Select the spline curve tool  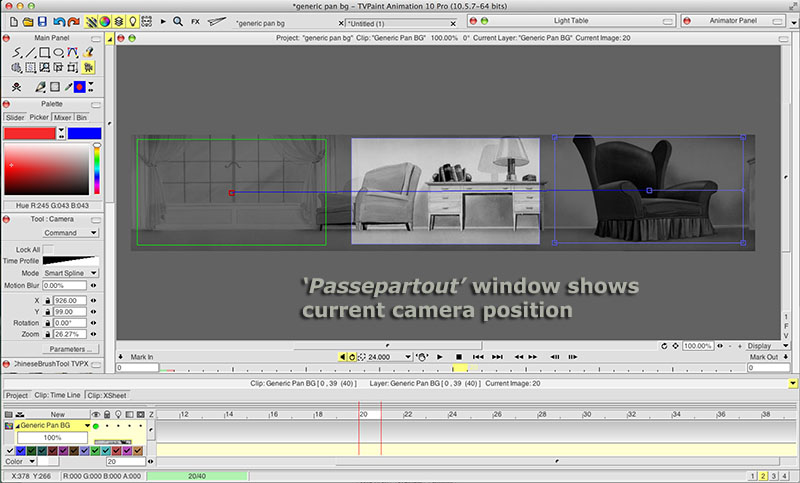click(72, 52)
